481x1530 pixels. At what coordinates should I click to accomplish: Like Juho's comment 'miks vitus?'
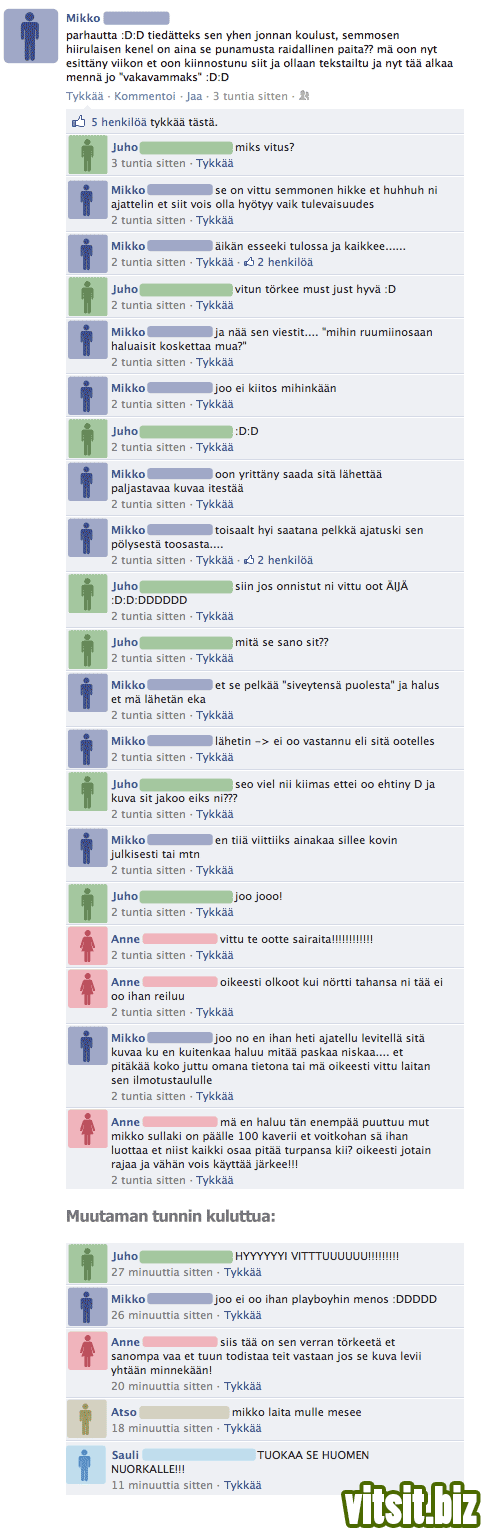click(x=215, y=163)
